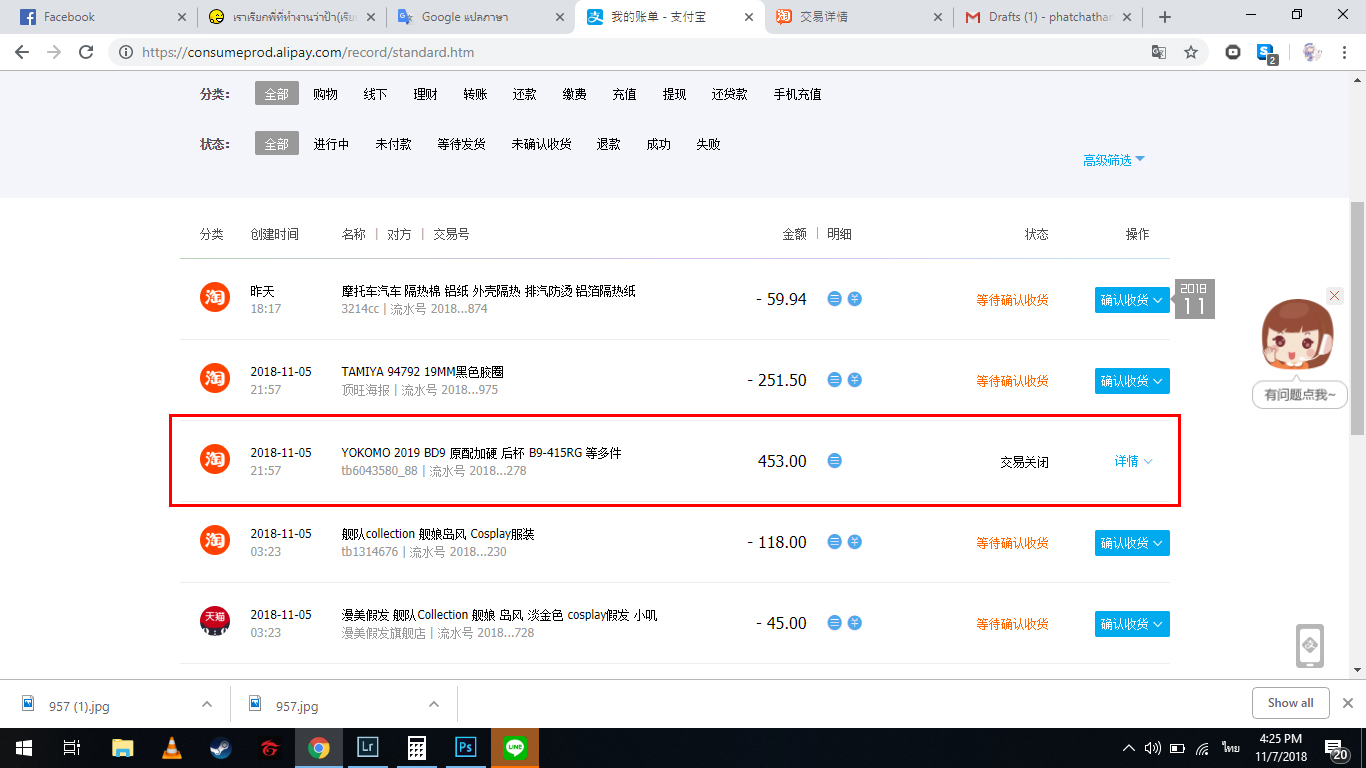Open the Calculator from the taskbar

(417, 747)
